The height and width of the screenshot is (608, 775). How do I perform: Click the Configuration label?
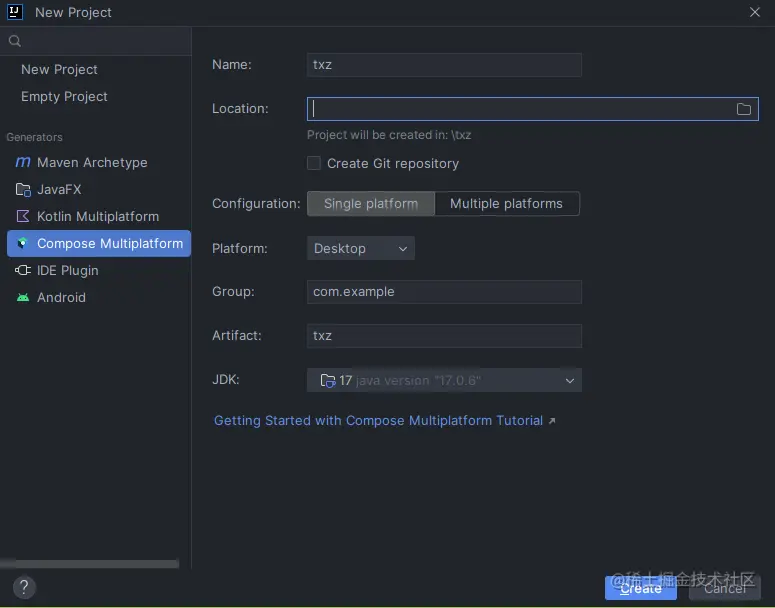point(256,204)
